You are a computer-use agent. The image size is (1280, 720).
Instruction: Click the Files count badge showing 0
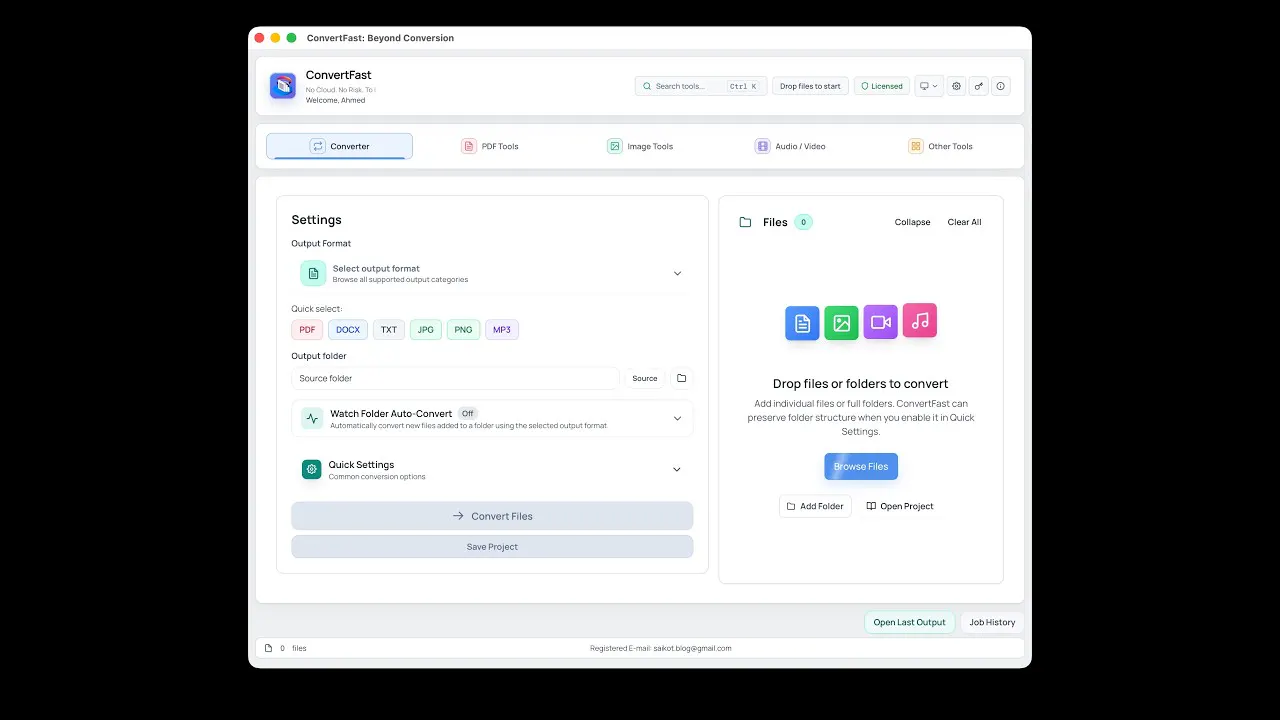click(803, 222)
